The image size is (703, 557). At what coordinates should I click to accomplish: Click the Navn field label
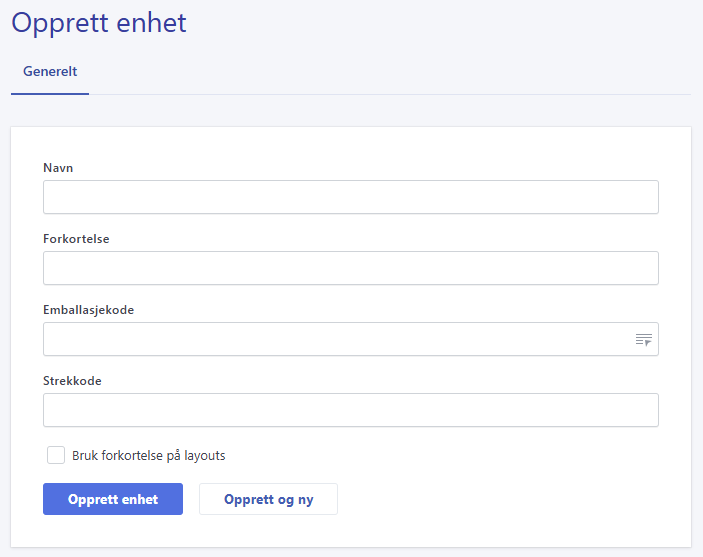point(58,168)
